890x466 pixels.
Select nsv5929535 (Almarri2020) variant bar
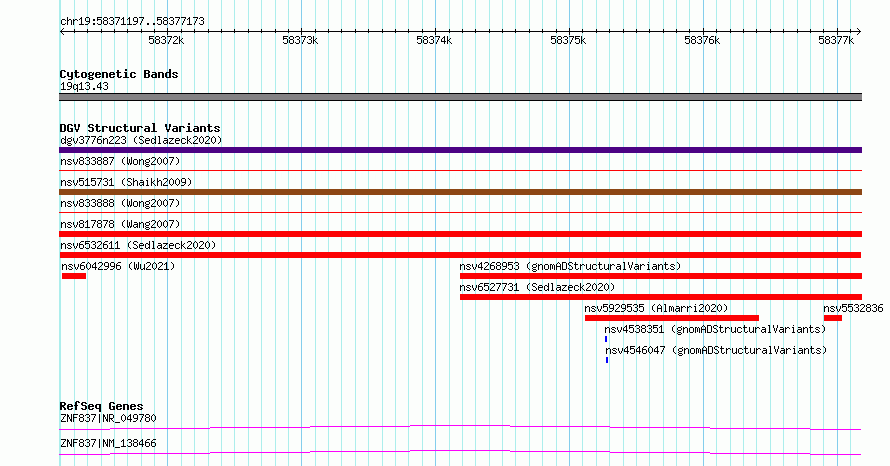coord(672,318)
